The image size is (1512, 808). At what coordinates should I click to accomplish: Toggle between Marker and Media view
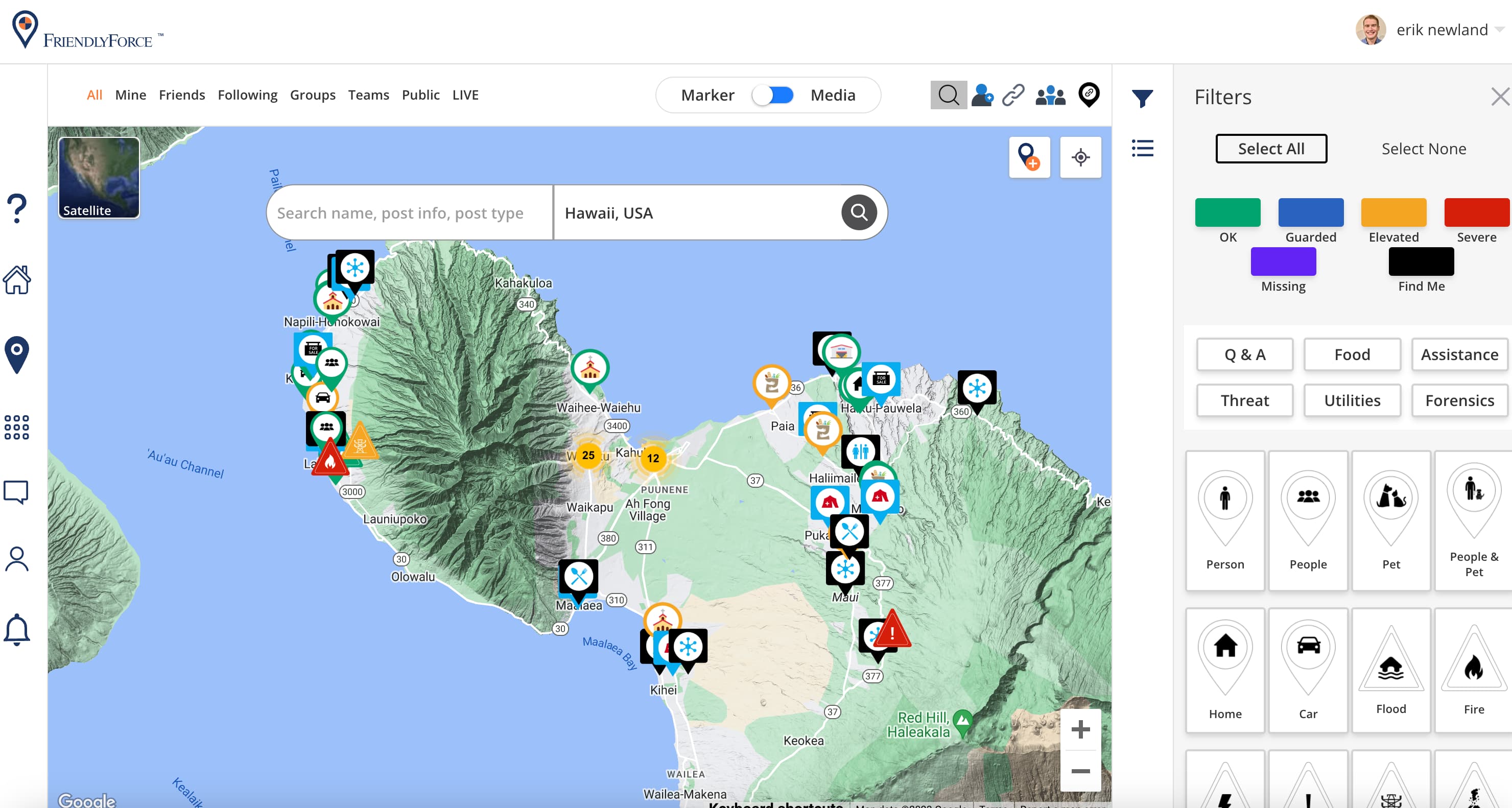[x=773, y=94]
